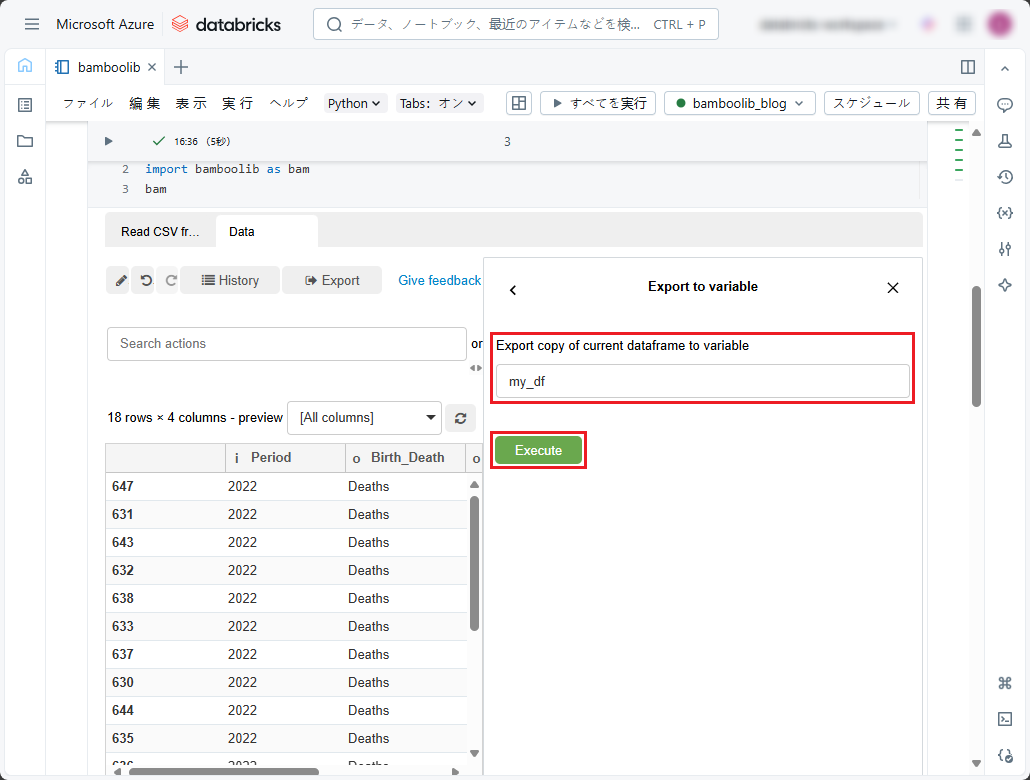Open the 編集 menu
The width and height of the screenshot is (1030, 780).
144,103
